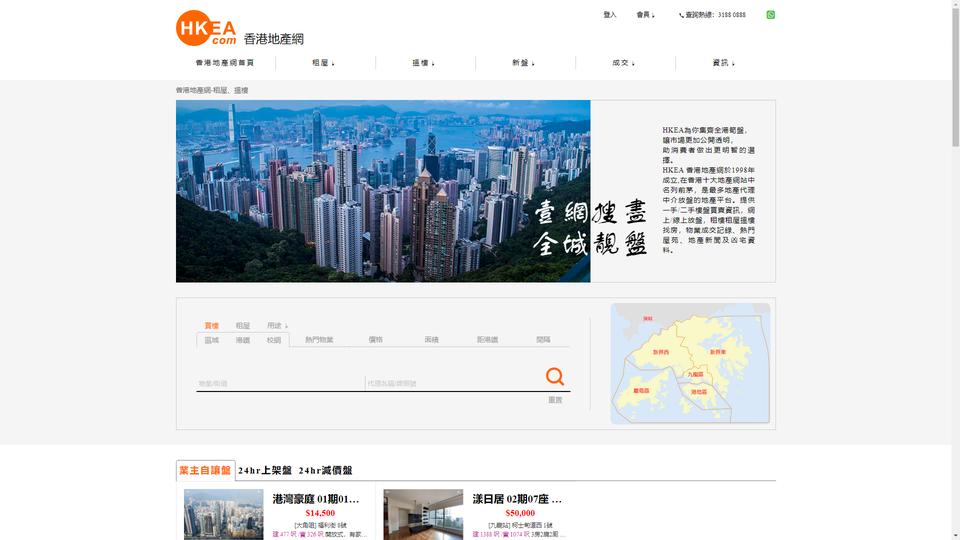The height and width of the screenshot is (540, 960).
Task: Open the 熱門物業 filter
Action: pyautogui.click(x=319, y=340)
